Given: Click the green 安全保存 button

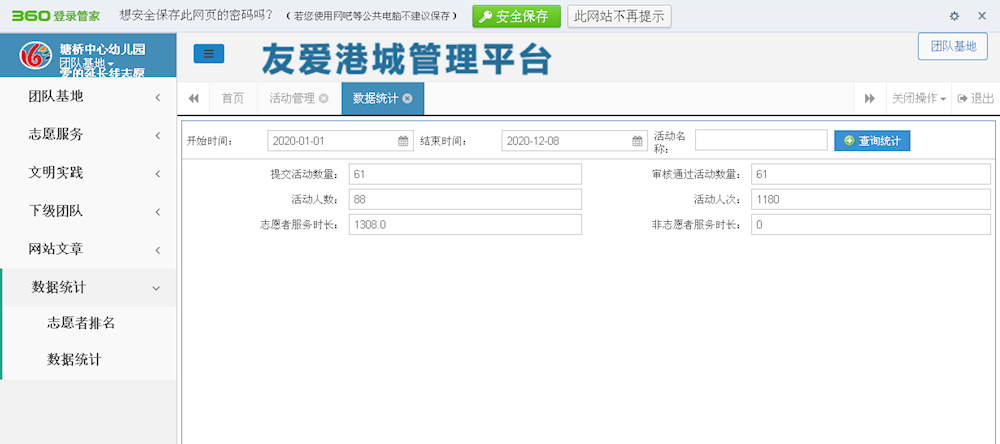Looking at the screenshot, I should coord(516,16).
